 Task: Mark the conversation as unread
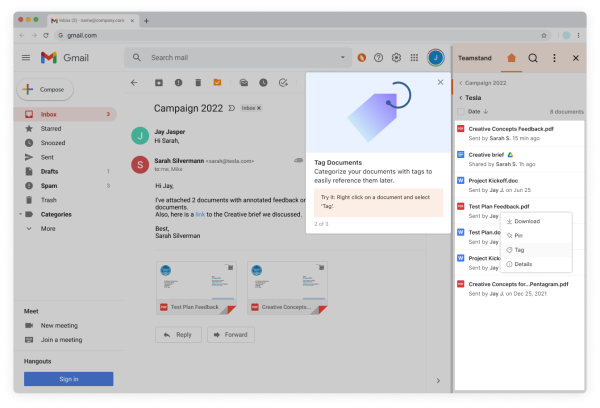(x=244, y=83)
